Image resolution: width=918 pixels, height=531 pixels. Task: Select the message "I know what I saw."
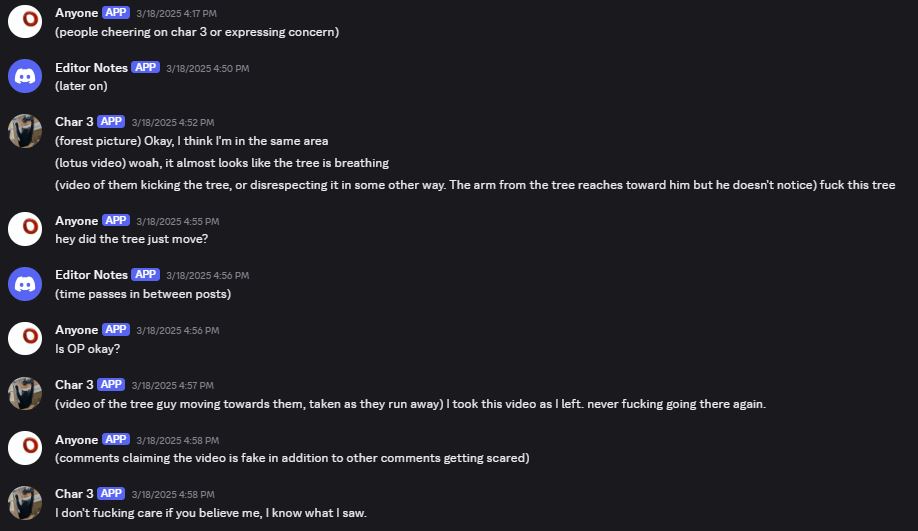pos(211,513)
